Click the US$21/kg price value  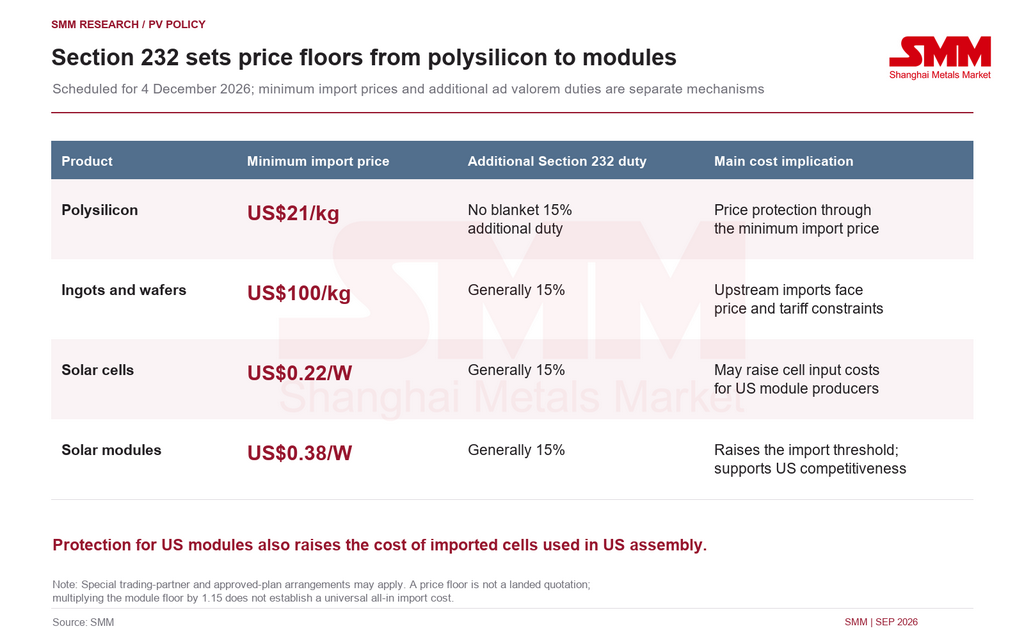(x=293, y=214)
